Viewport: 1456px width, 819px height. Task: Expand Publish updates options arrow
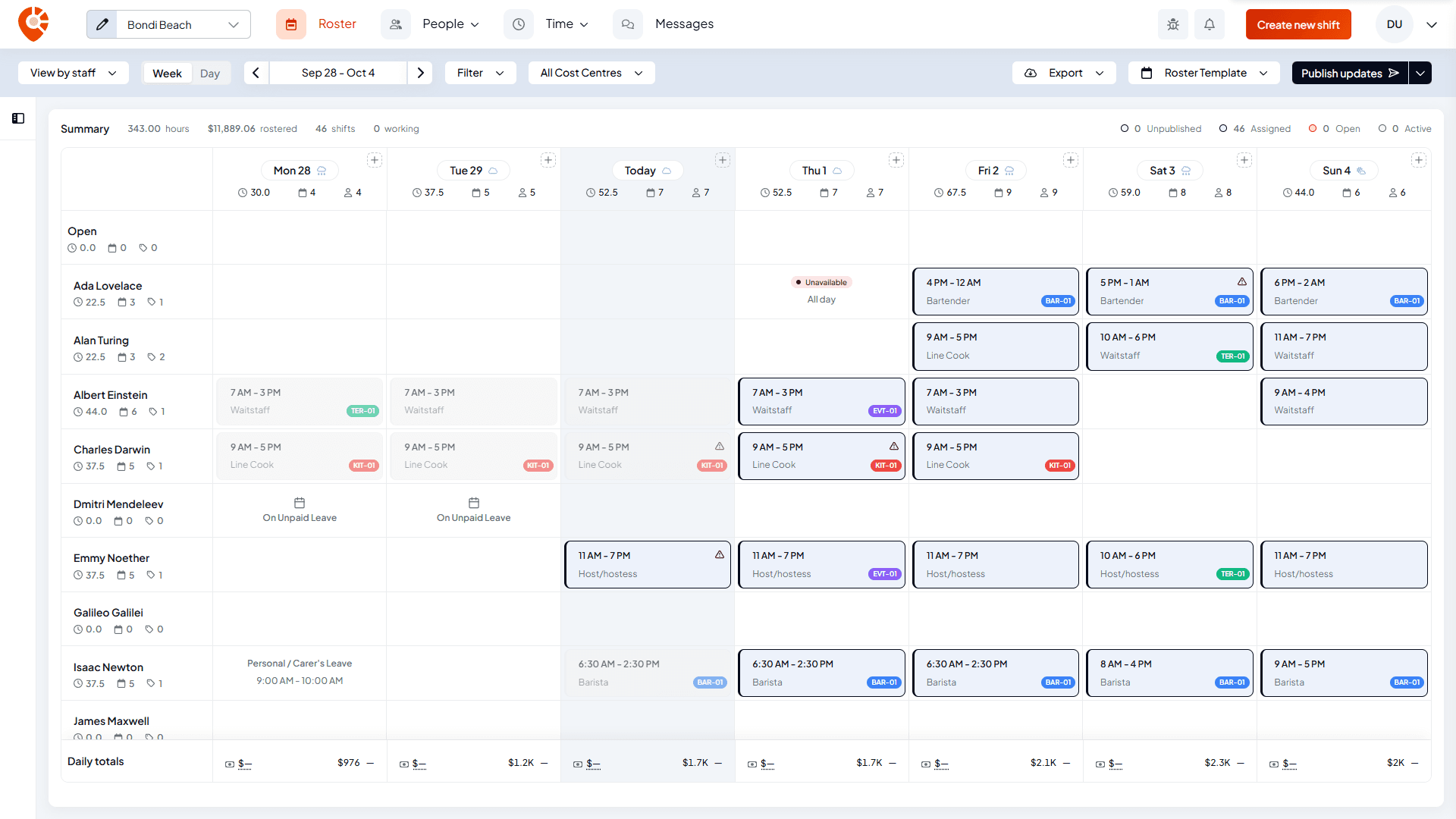1420,73
